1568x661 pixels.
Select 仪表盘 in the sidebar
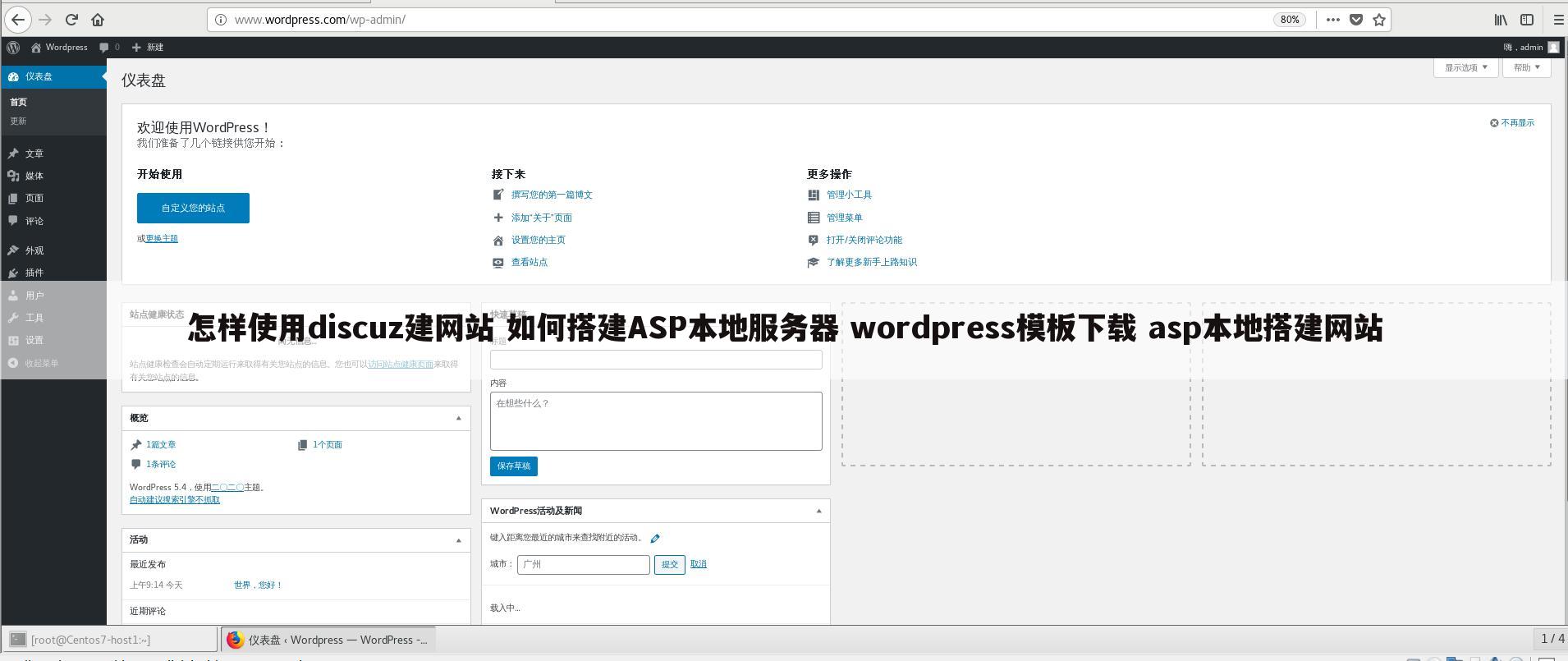[x=53, y=76]
